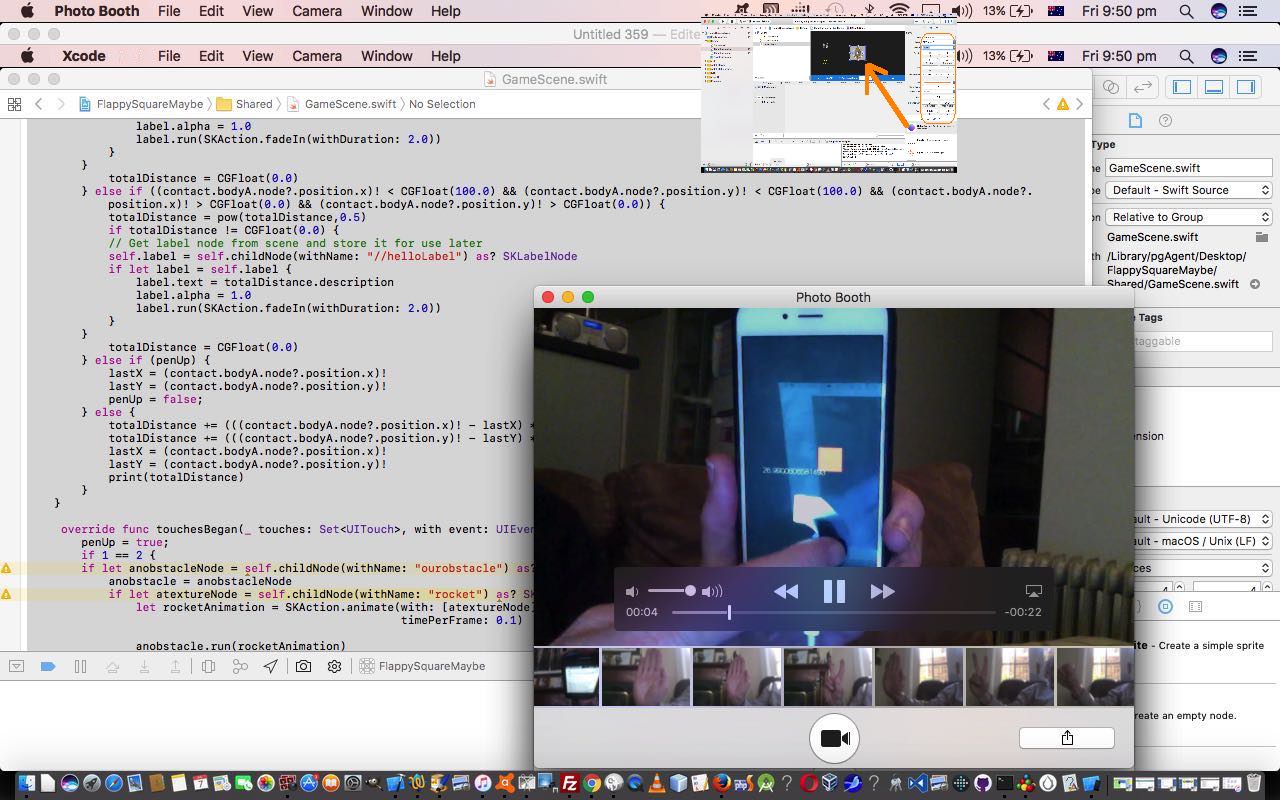Open the Xcode app menu
Viewport: 1280px width, 800px height.
(84, 56)
